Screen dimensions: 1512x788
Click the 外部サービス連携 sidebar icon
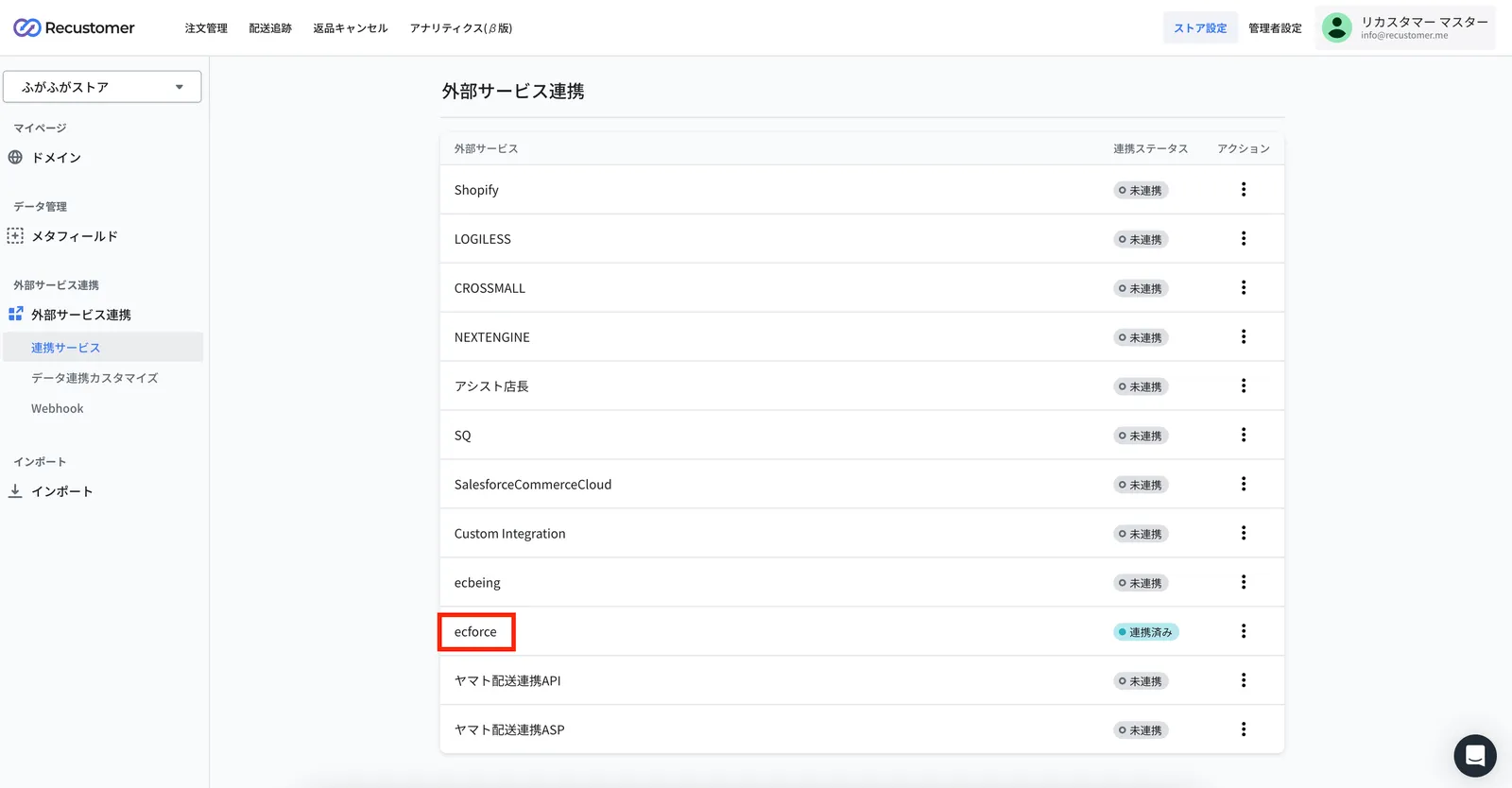click(x=15, y=315)
